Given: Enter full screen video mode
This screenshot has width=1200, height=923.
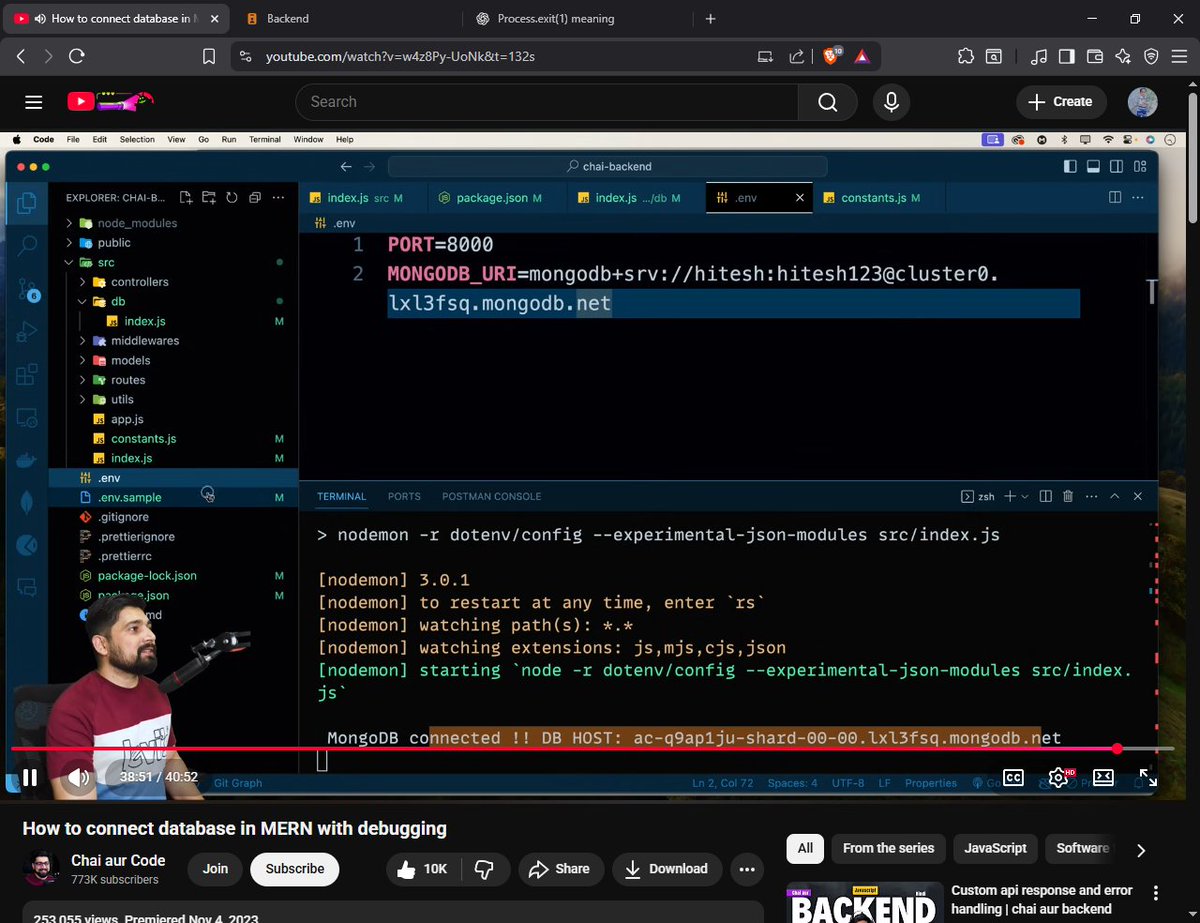Looking at the screenshot, I should [1148, 777].
